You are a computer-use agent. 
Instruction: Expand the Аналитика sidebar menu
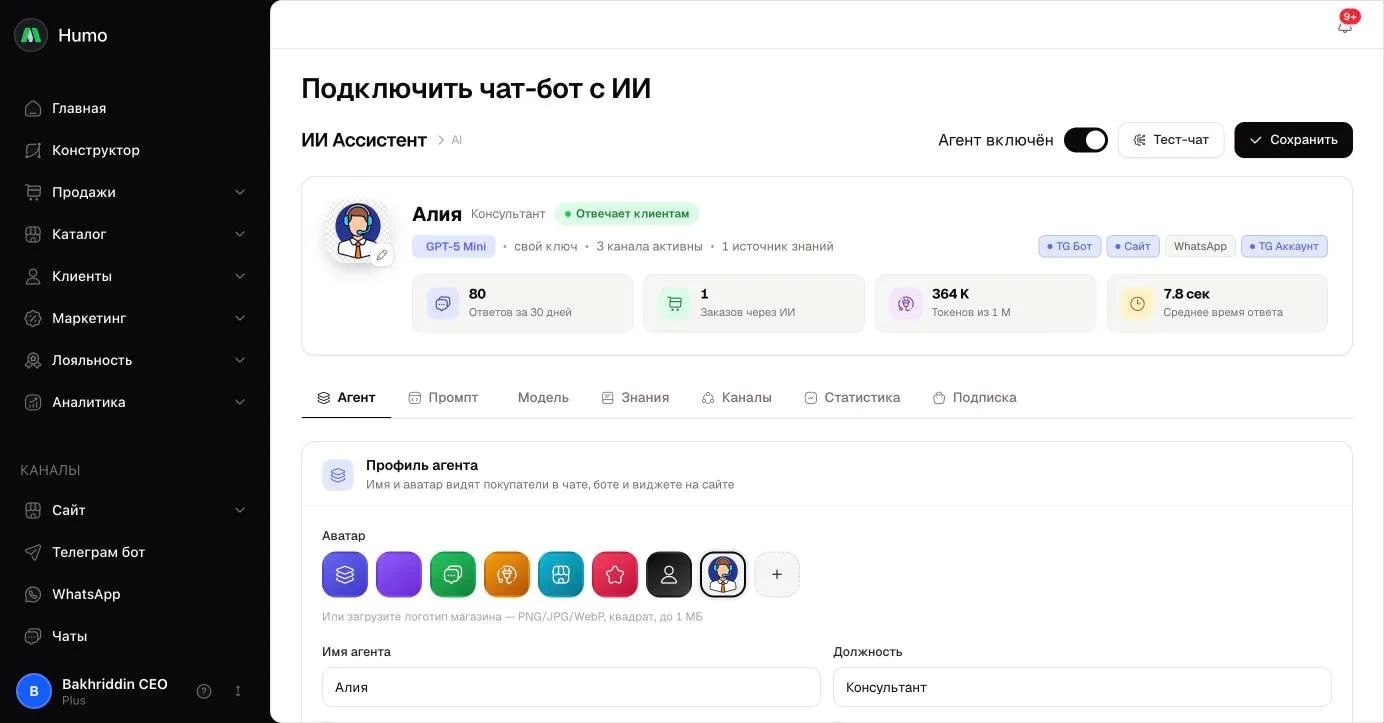coord(135,402)
